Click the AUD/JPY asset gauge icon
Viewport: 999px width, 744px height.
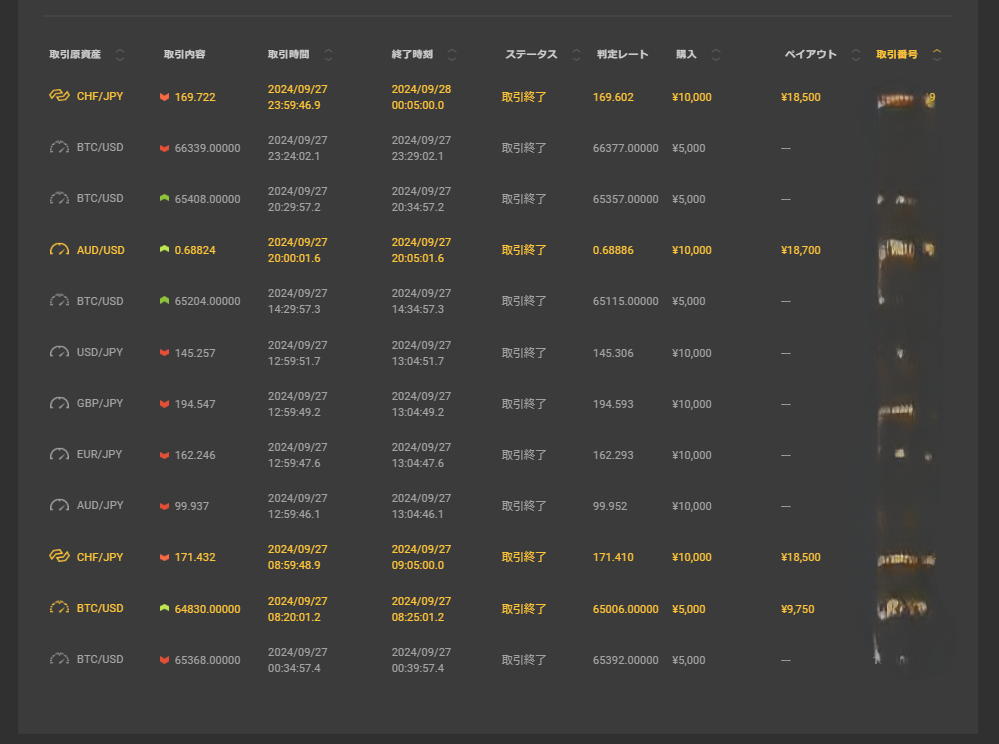59,506
